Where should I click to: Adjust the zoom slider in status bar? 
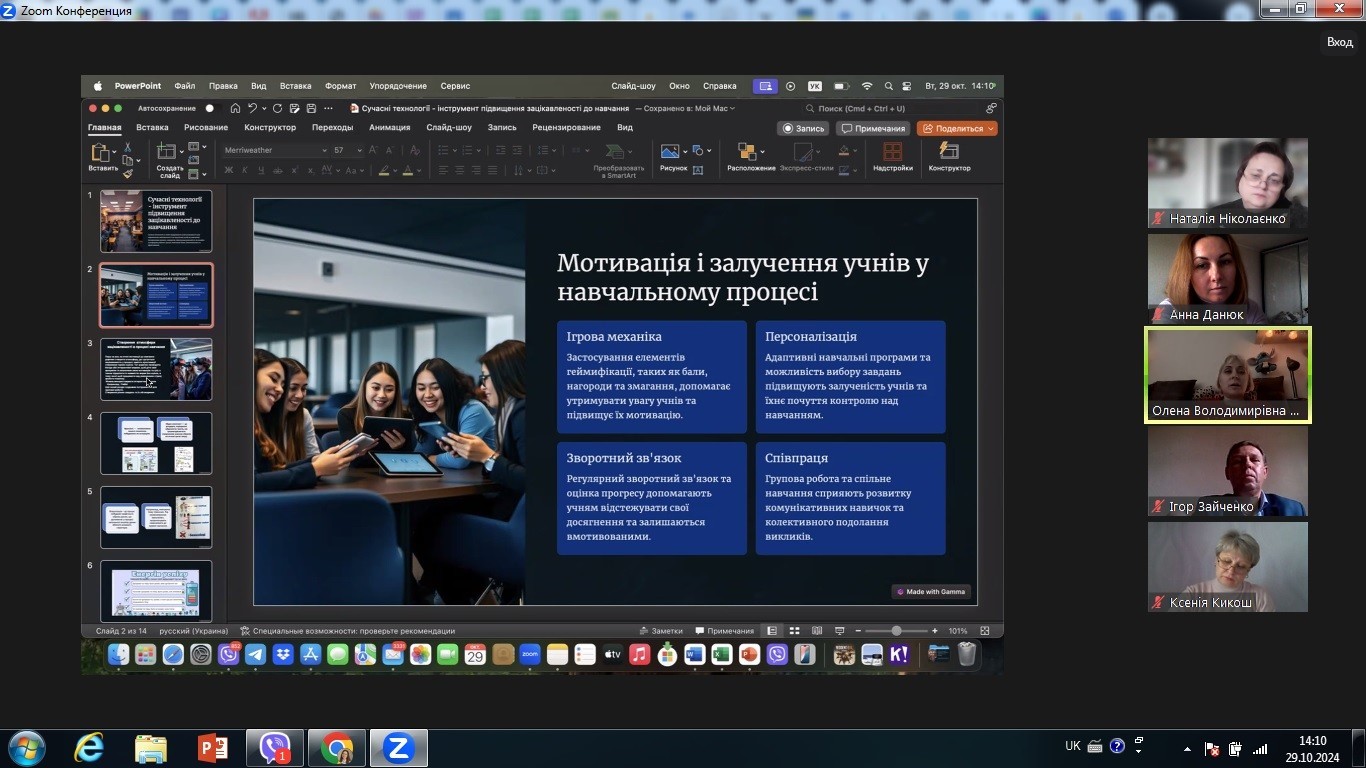(x=896, y=631)
